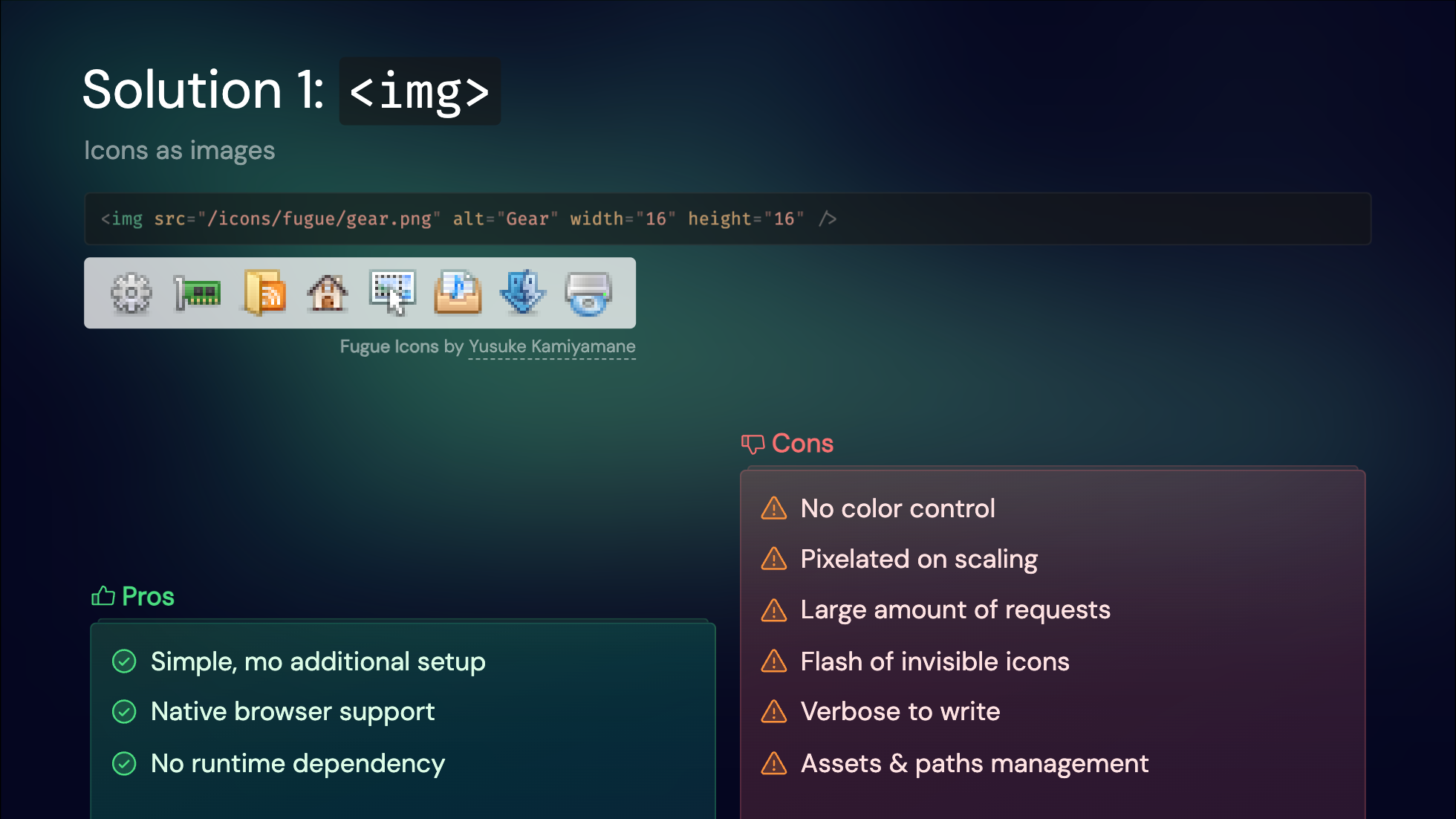Click the gear/settings Fugue icon
The height and width of the screenshot is (819, 1456).
coord(130,292)
